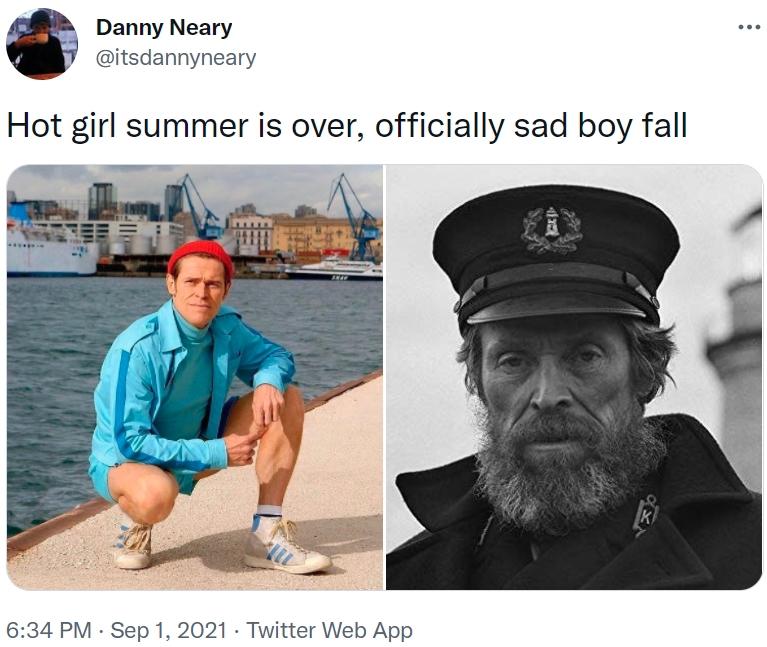Click the tweet text about sad boy fall
The width and height of the screenshot is (767, 647).
[347, 126]
